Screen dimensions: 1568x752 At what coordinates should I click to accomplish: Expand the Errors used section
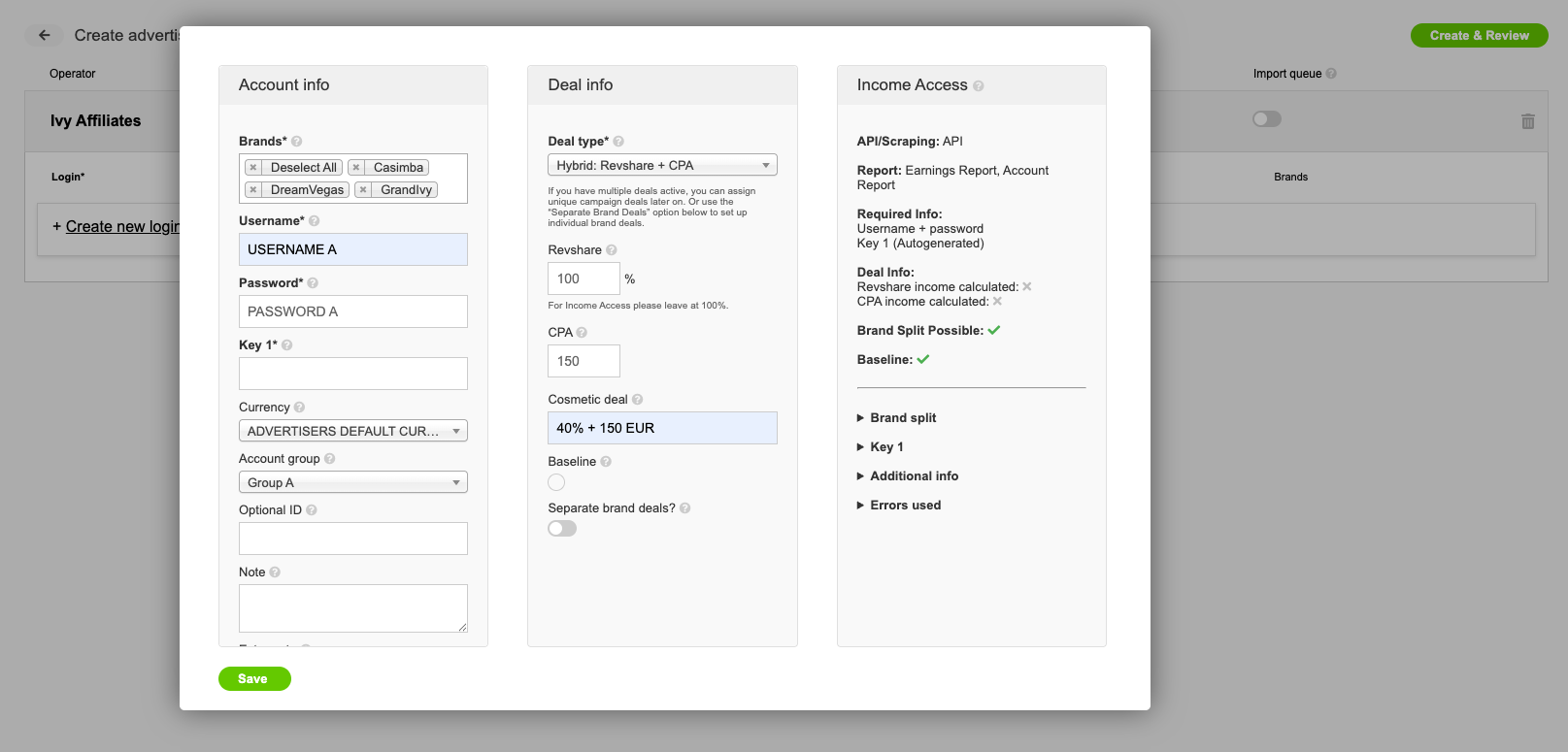[899, 506]
